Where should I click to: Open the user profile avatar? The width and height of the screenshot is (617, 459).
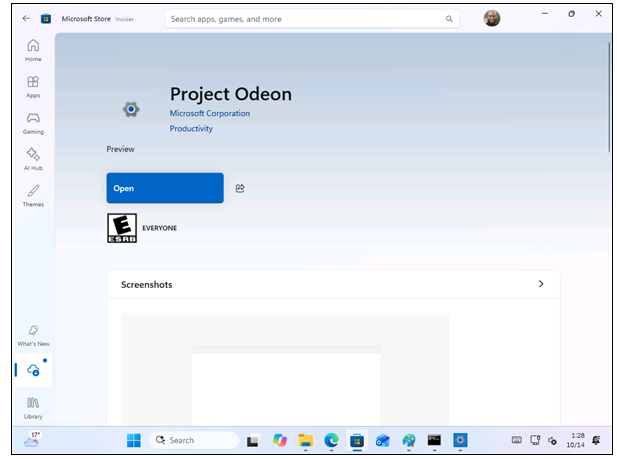click(492, 18)
